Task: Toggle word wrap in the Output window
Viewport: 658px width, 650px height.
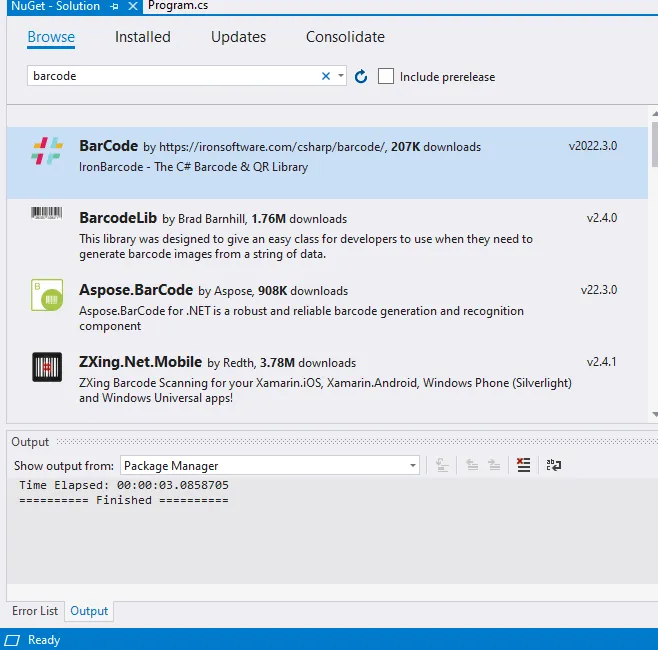Action: point(553,465)
